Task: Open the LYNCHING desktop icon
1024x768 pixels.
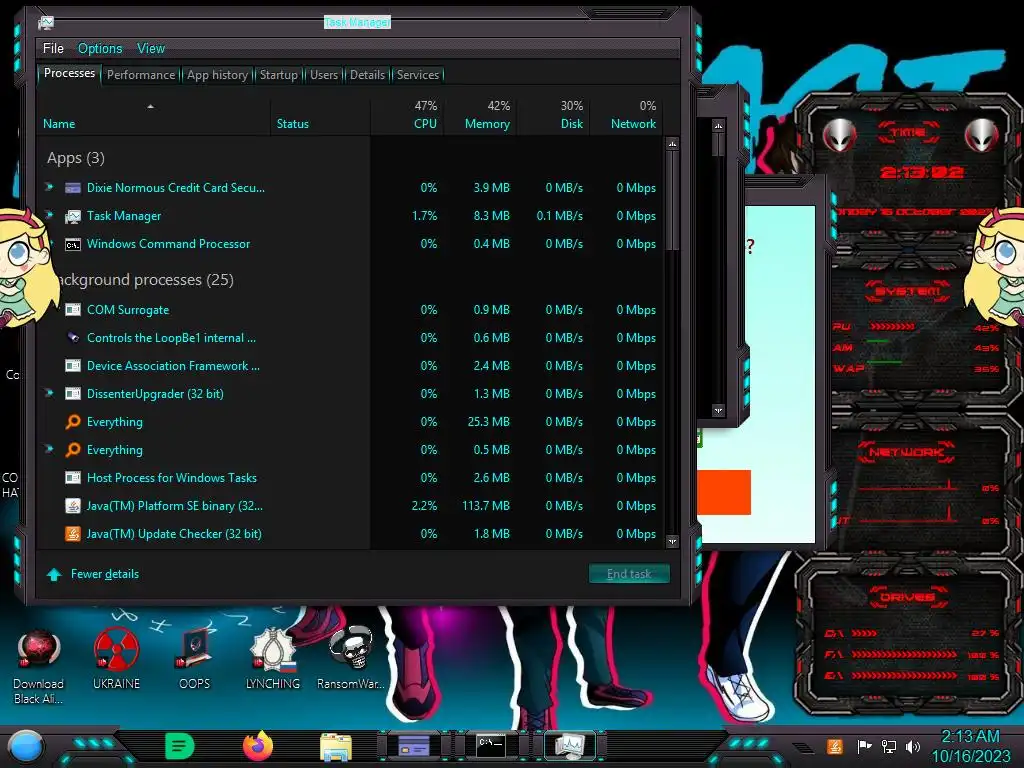Action: (x=273, y=660)
